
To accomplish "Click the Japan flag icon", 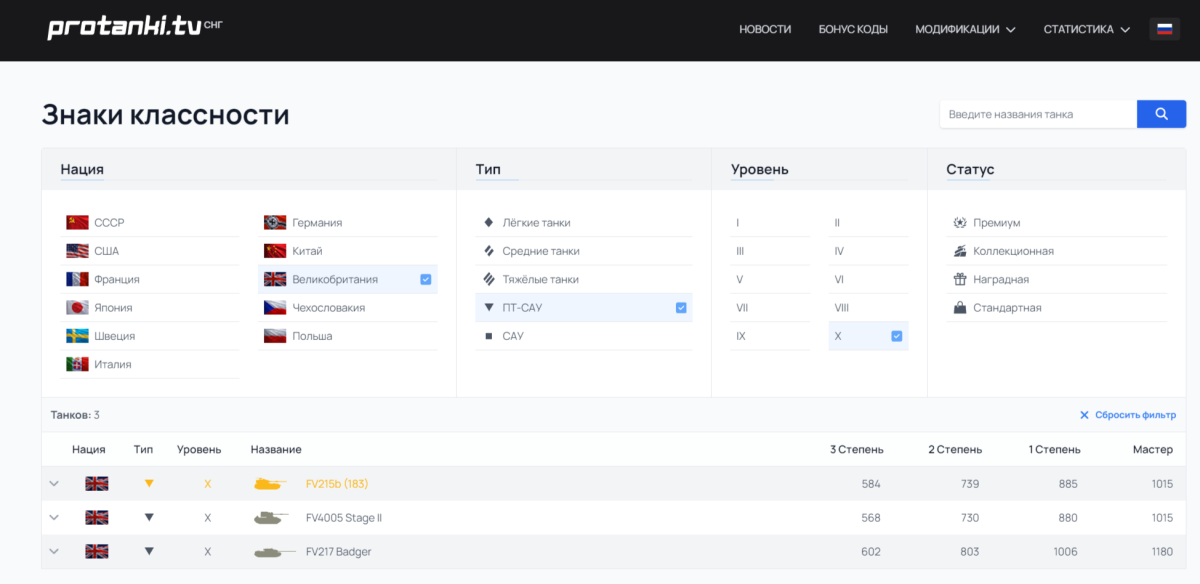I will pos(78,308).
